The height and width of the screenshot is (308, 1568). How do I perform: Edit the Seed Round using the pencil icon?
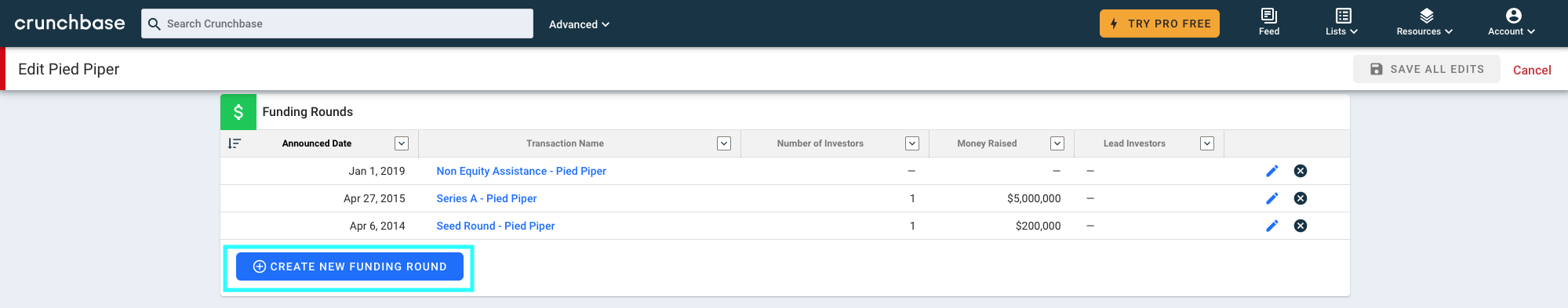click(1272, 226)
